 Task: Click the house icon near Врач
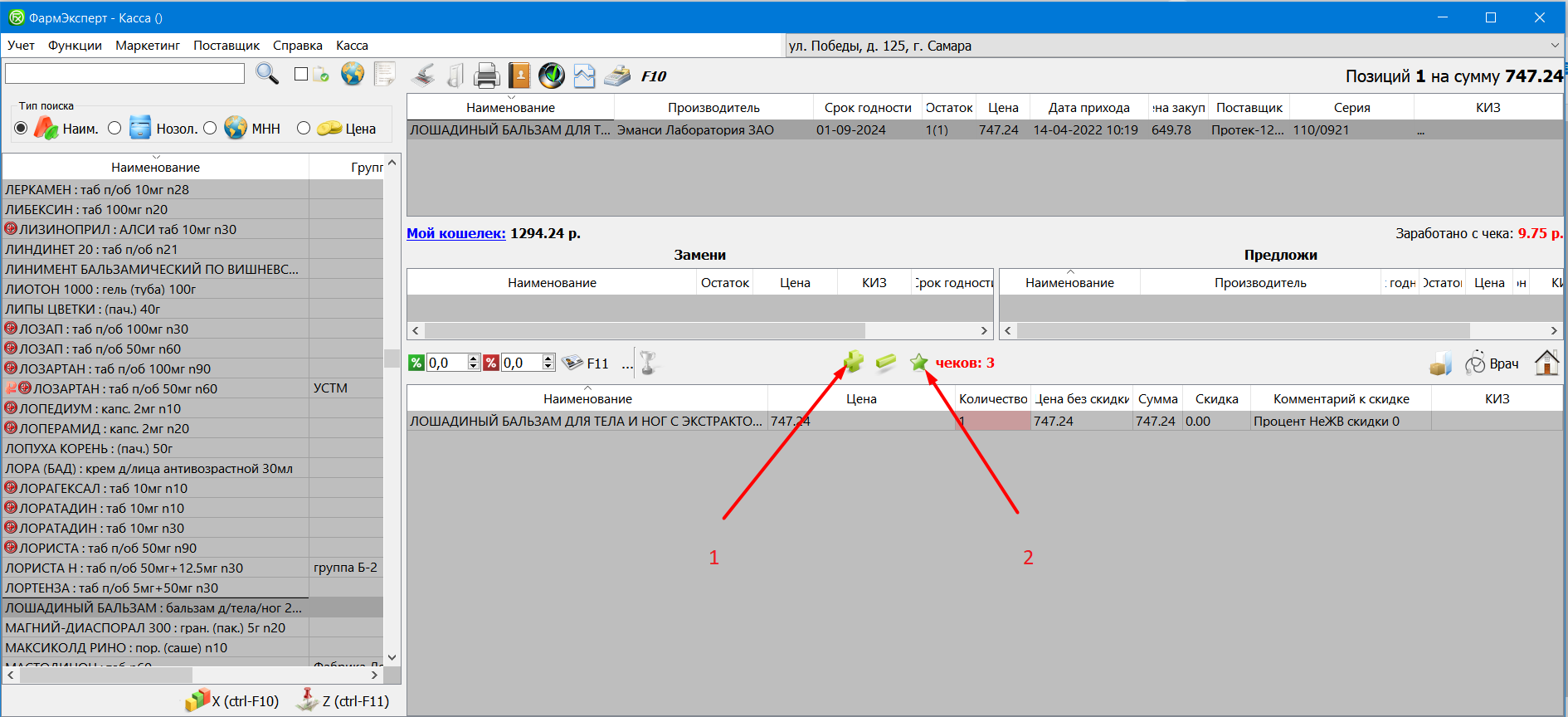(1546, 363)
